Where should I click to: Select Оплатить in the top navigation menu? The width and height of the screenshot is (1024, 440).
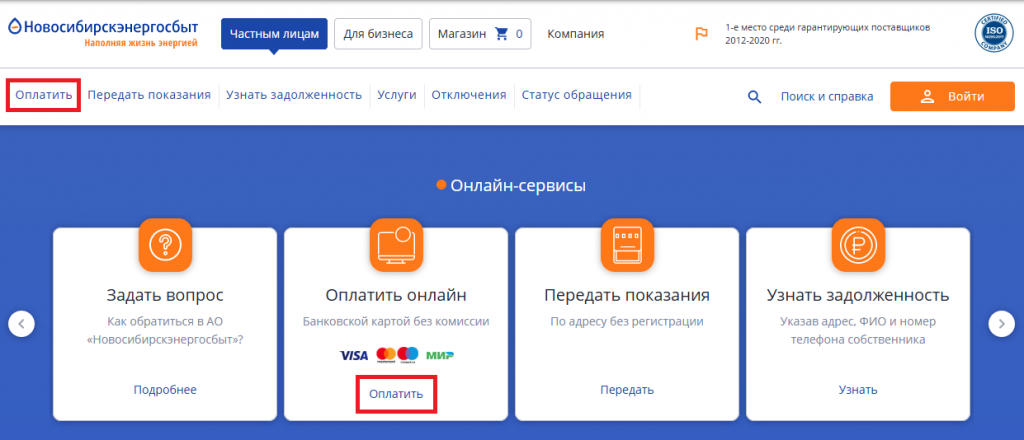pyautogui.click(x=44, y=95)
